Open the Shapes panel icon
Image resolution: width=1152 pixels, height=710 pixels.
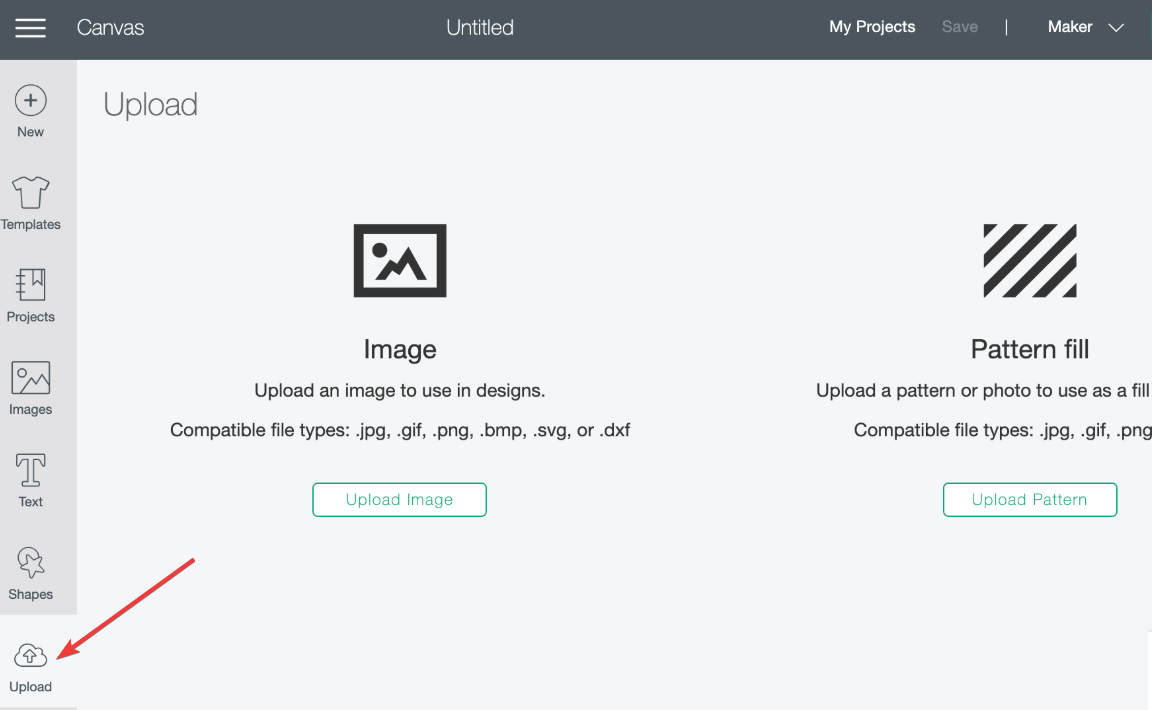31,563
